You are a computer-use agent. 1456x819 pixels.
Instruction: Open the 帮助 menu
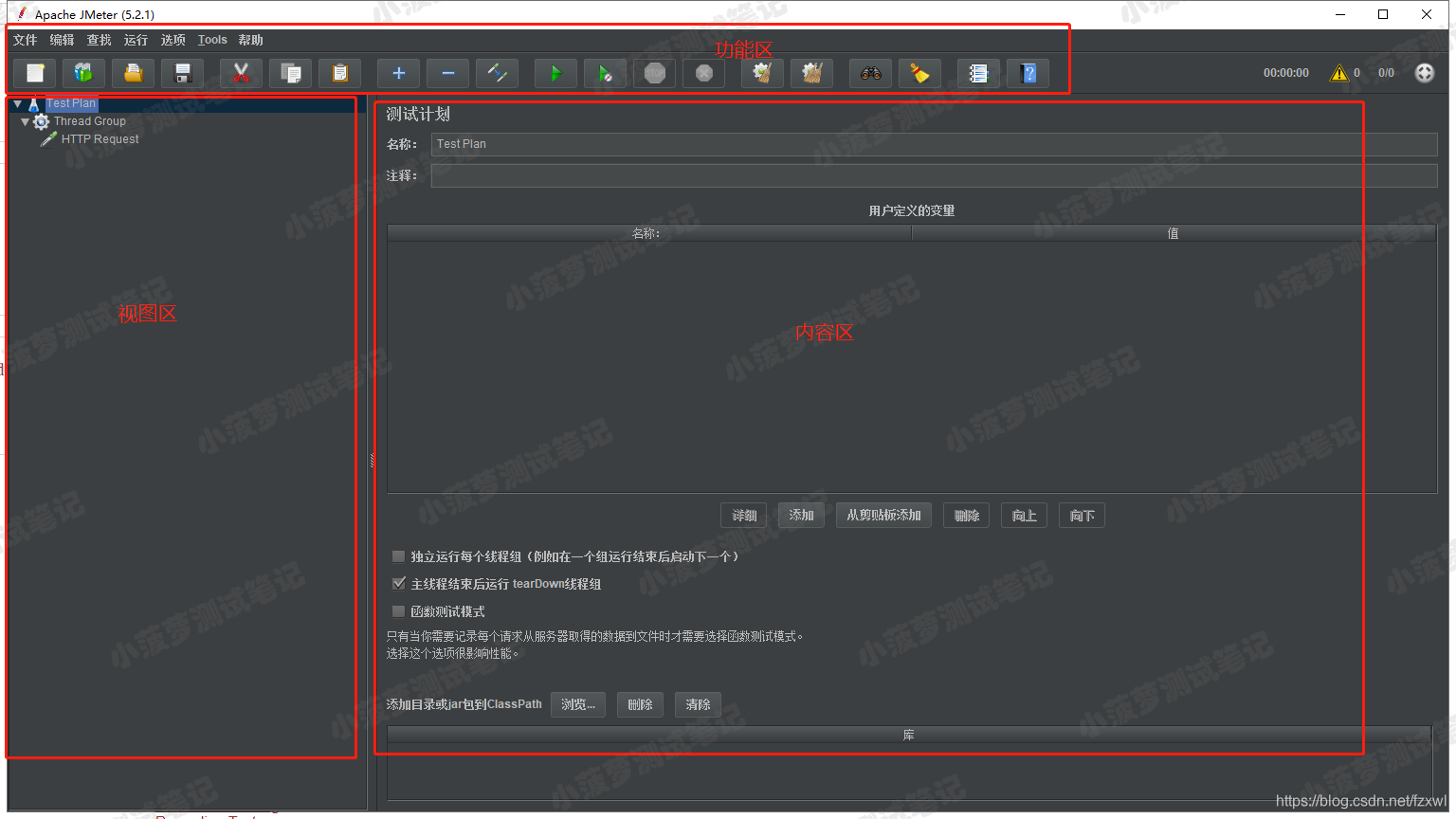click(x=251, y=40)
